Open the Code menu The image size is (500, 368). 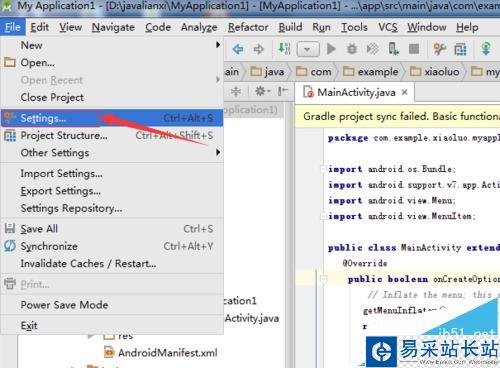158,27
